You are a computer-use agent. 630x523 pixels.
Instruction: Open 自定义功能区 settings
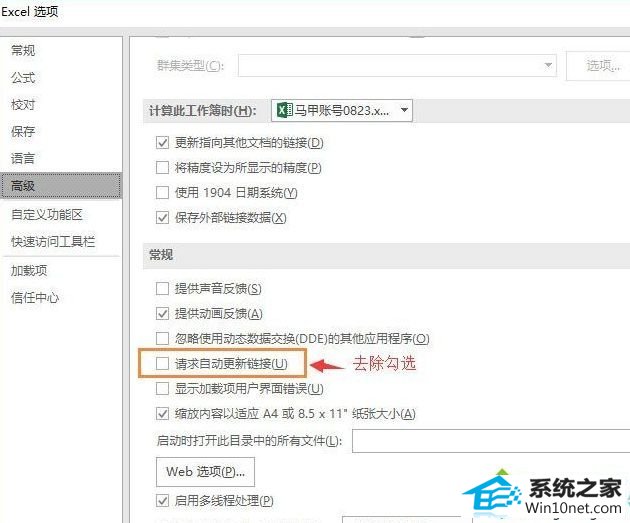click(47, 215)
